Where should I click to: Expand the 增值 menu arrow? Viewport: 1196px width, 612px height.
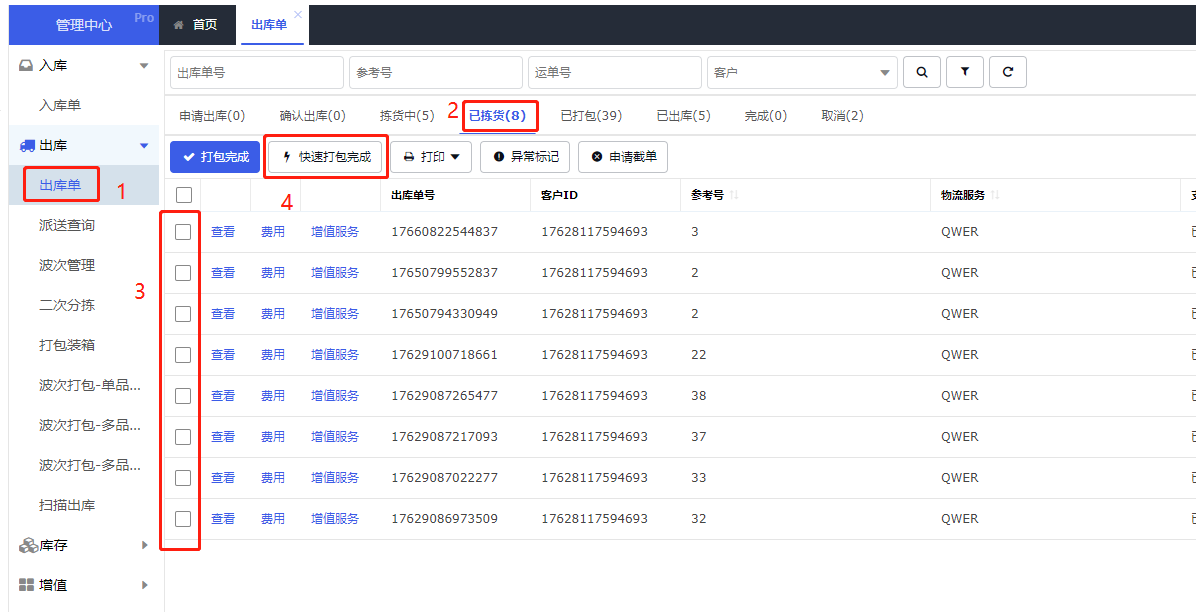click(145, 585)
